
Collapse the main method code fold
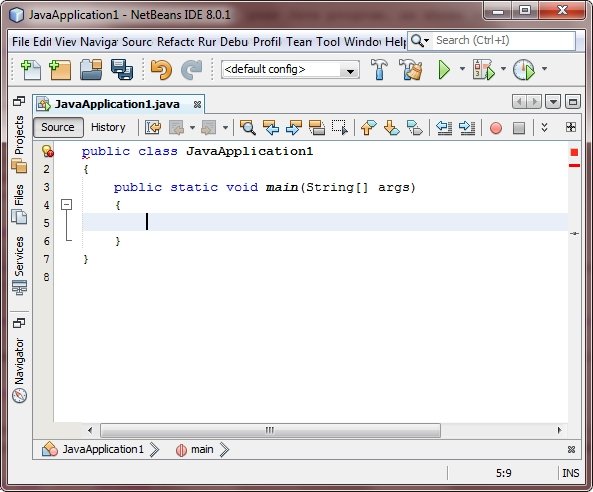67,205
